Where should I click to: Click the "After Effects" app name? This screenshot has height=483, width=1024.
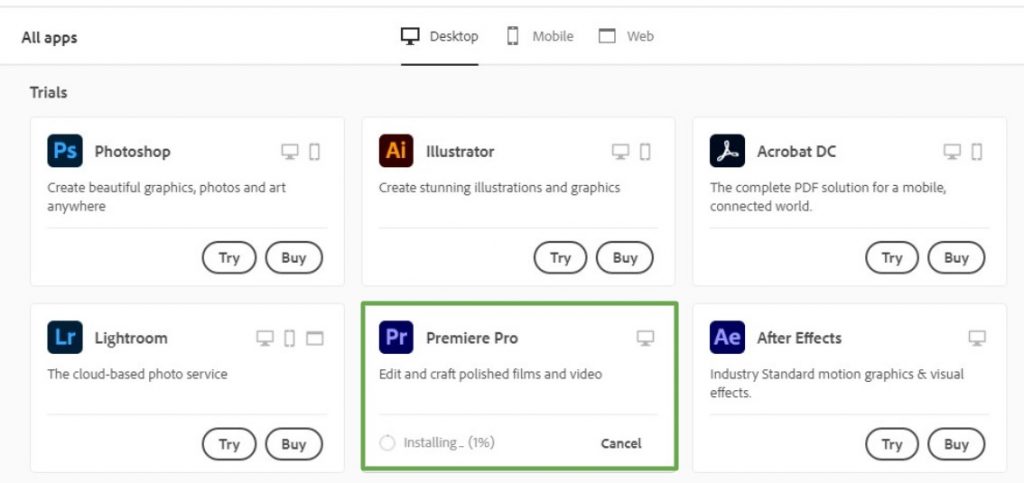click(x=799, y=338)
